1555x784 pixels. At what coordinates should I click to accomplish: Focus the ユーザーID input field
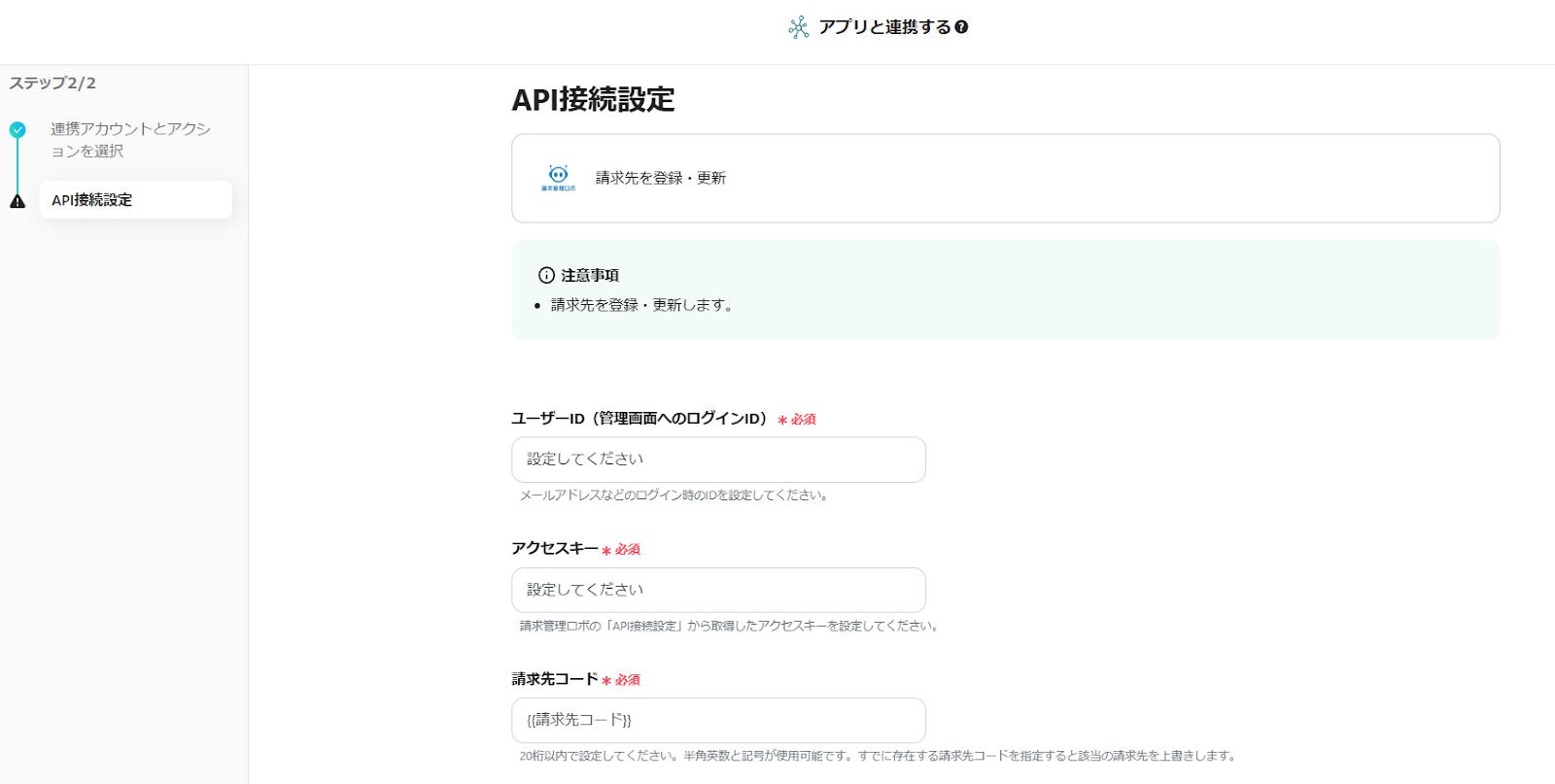coord(718,460)
